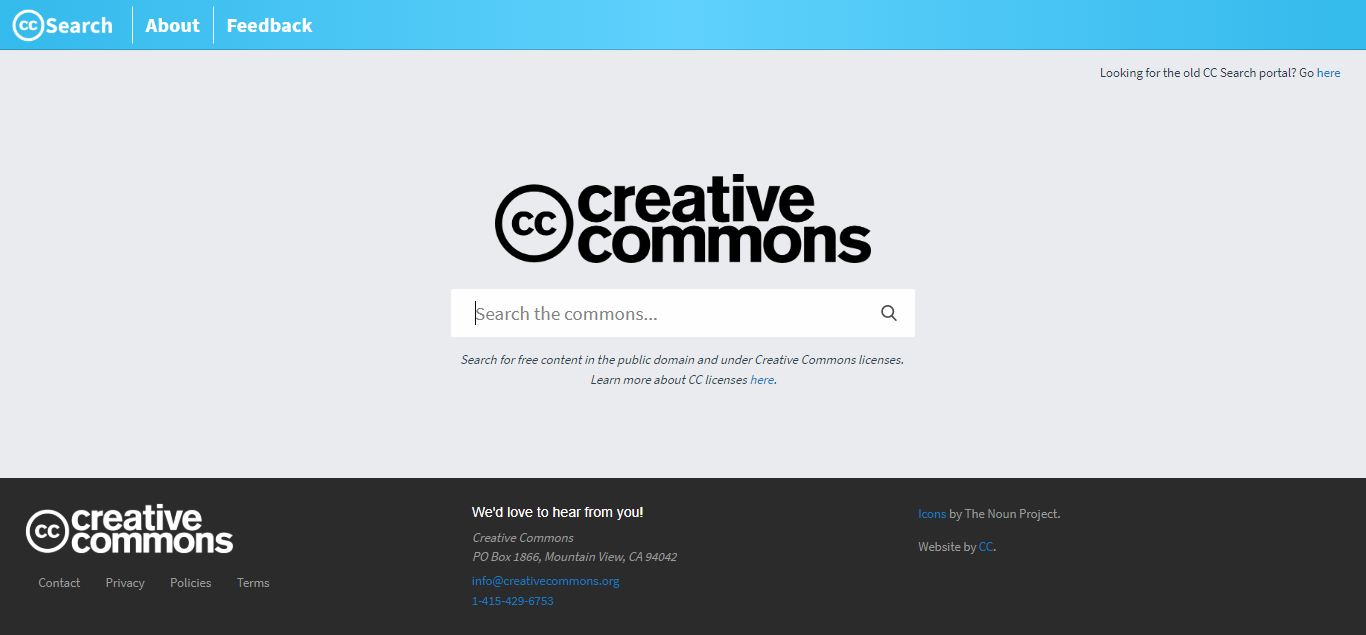Viewport: 1366px width, 635px height.
Task: Click the footer Creative Commons logo
Action: click(129, 530)
